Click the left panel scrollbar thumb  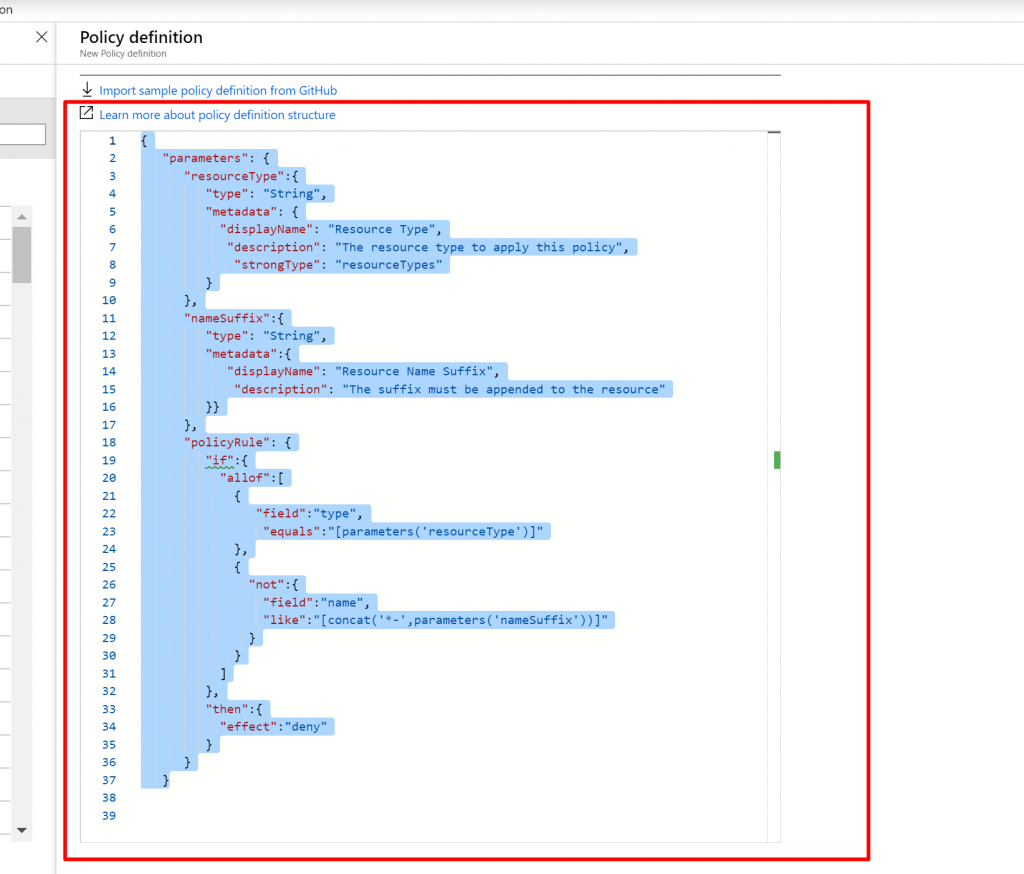21,254
